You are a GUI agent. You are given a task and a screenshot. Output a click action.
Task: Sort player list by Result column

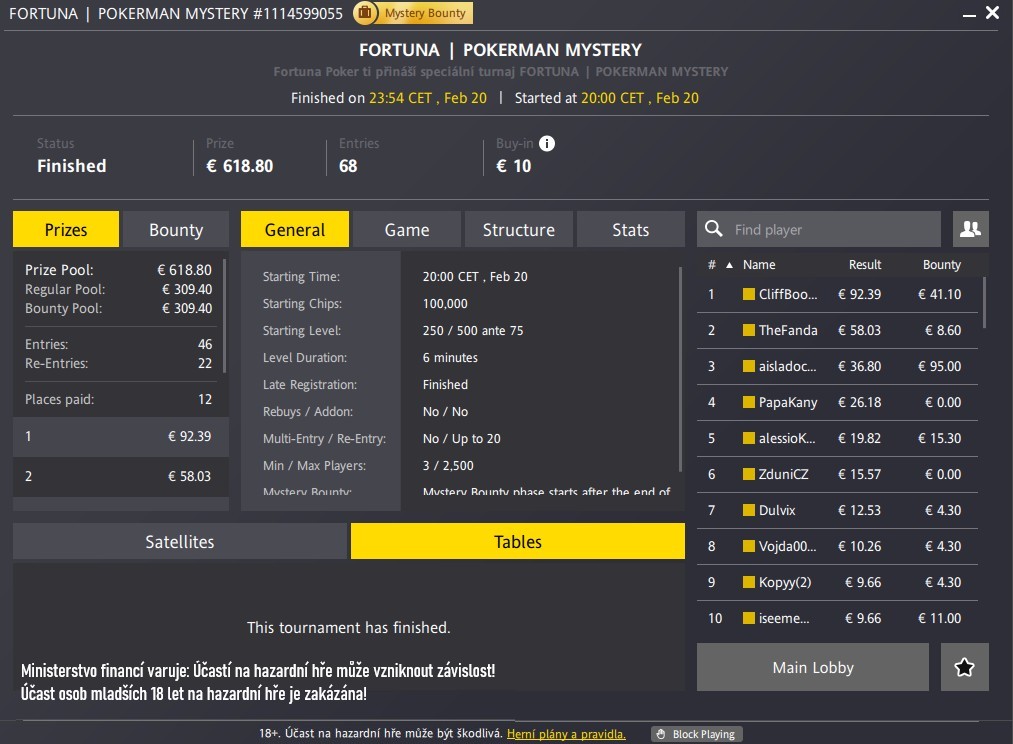pos(864,265)
